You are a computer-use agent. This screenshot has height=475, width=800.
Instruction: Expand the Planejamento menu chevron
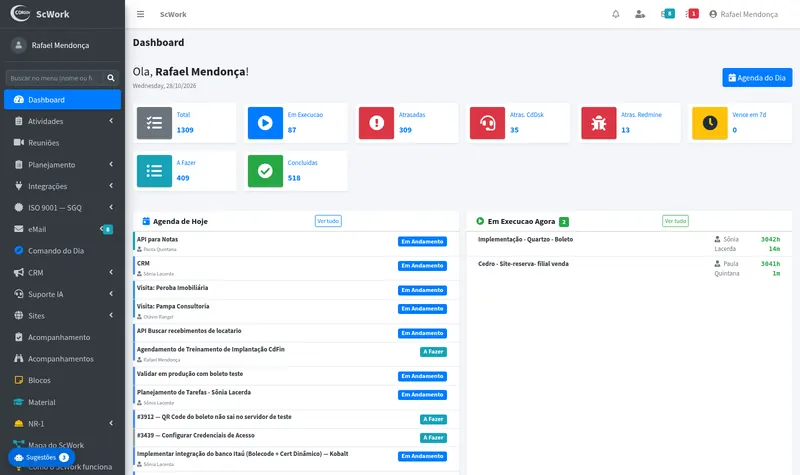tap(111, 164)
